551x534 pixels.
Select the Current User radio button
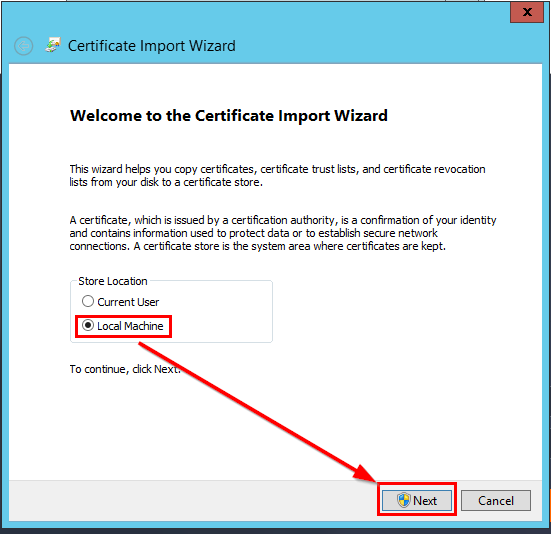point(88,301)
